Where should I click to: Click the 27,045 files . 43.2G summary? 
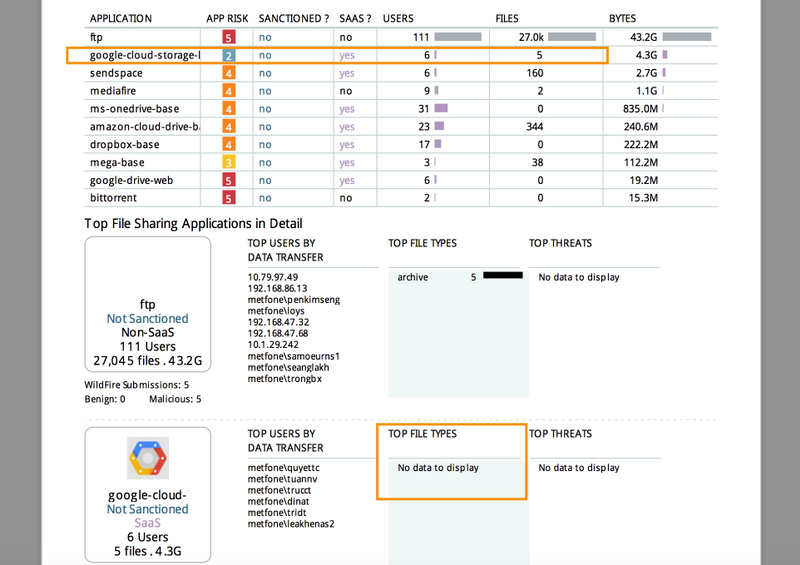[147, 361]
